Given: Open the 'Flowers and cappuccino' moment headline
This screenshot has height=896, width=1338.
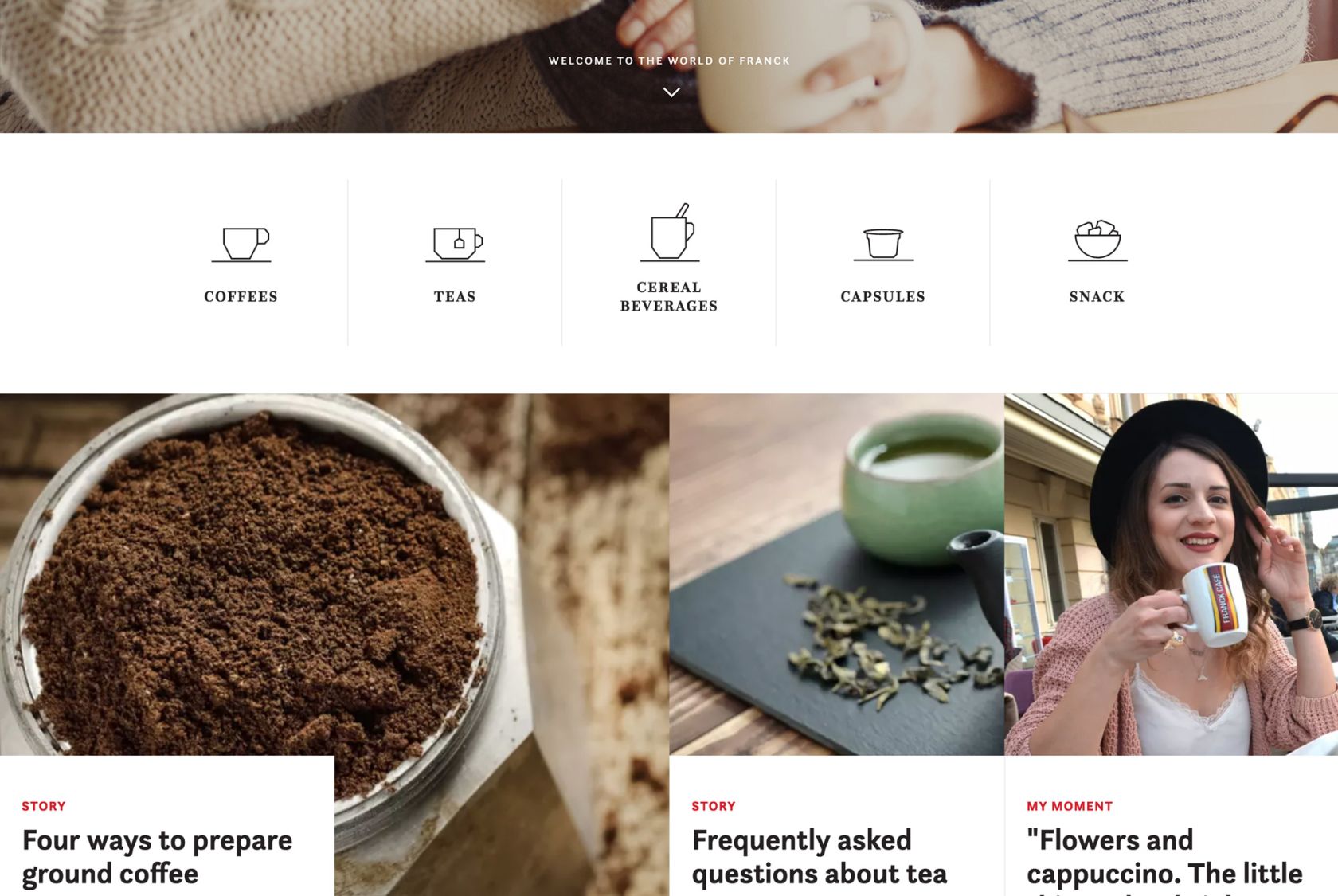Looking at the screenshot, I should (1164, 860).
